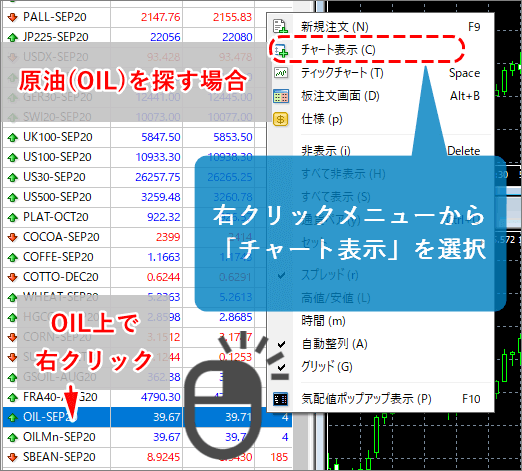Click the green up arrow beside COFFE-SEP20
The width and height of the screenshot is (522, 471).
pyautogui.click(x=13, y=257)
